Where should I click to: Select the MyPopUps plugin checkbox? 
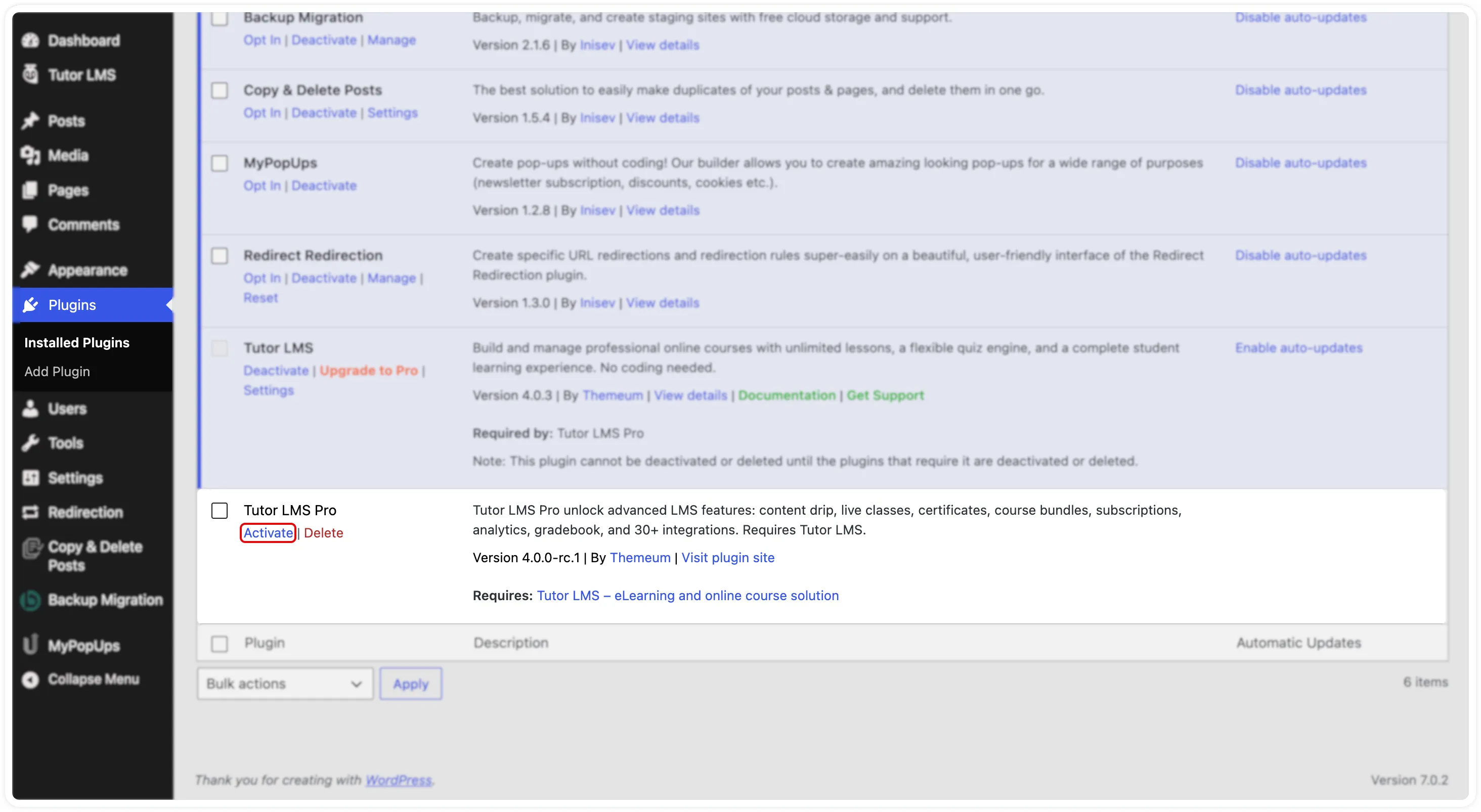219,163
